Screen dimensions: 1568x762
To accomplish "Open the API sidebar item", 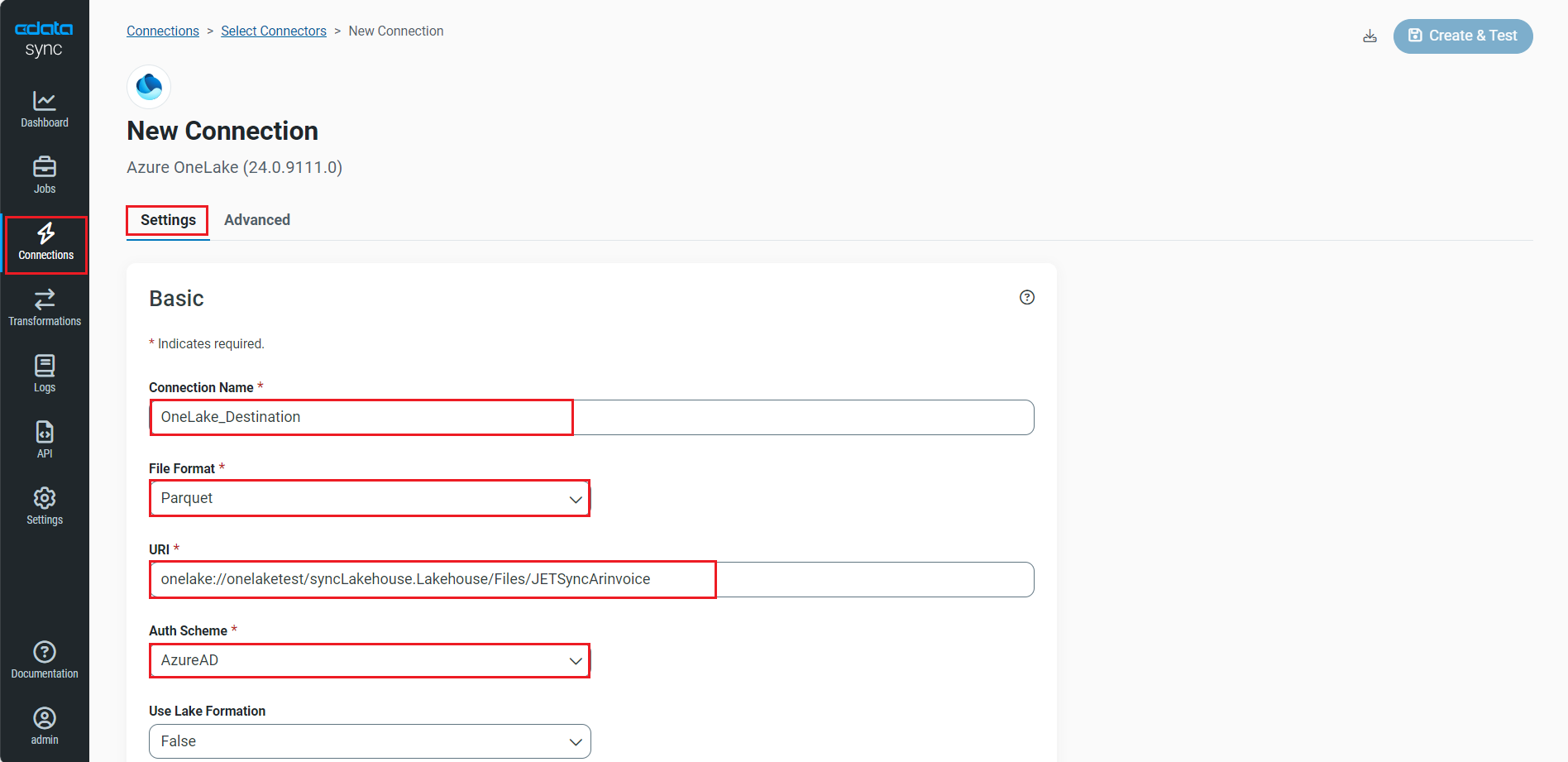I will click(45, 441).
